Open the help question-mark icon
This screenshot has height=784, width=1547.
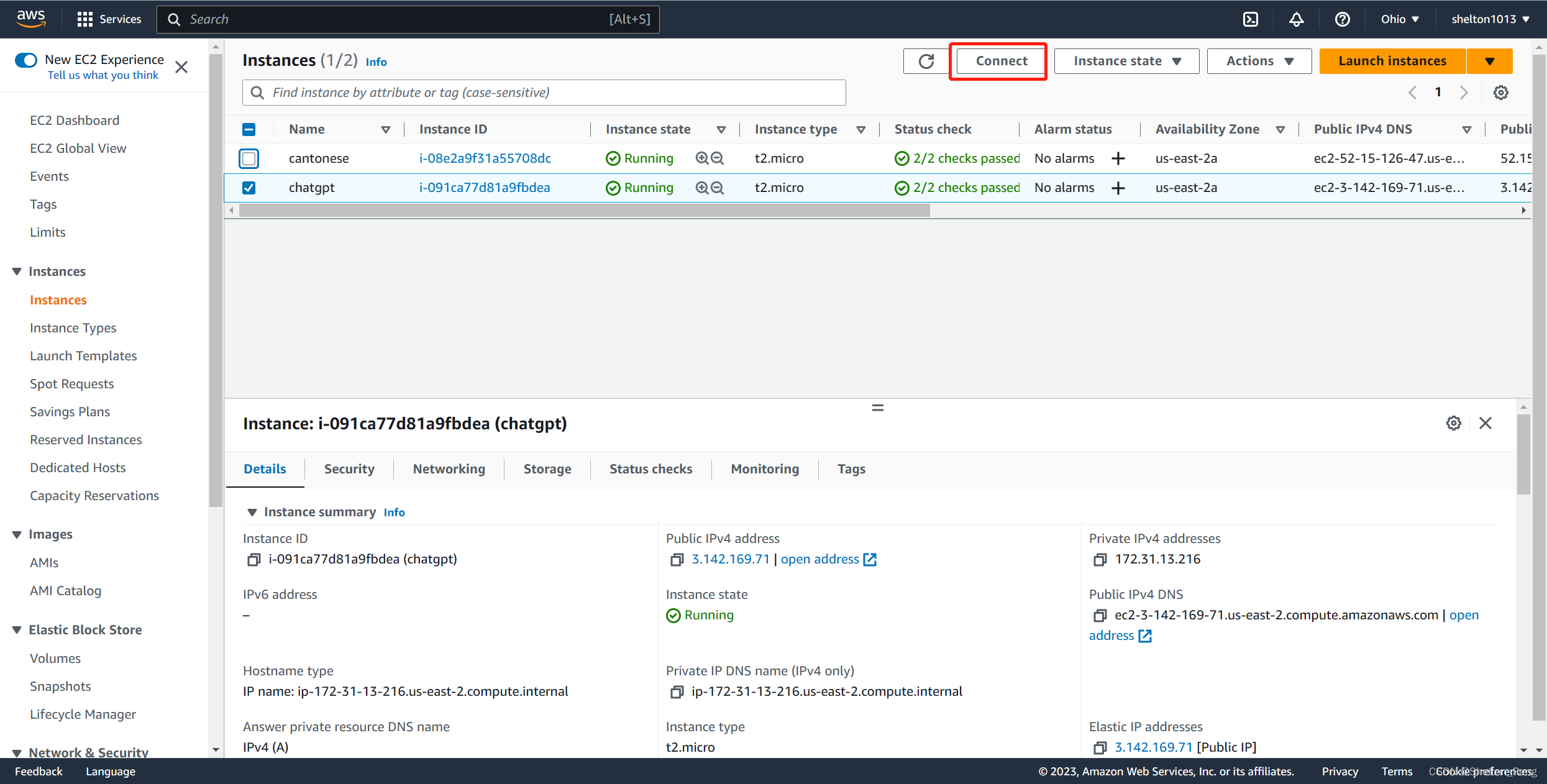(x=1342, y=19)
